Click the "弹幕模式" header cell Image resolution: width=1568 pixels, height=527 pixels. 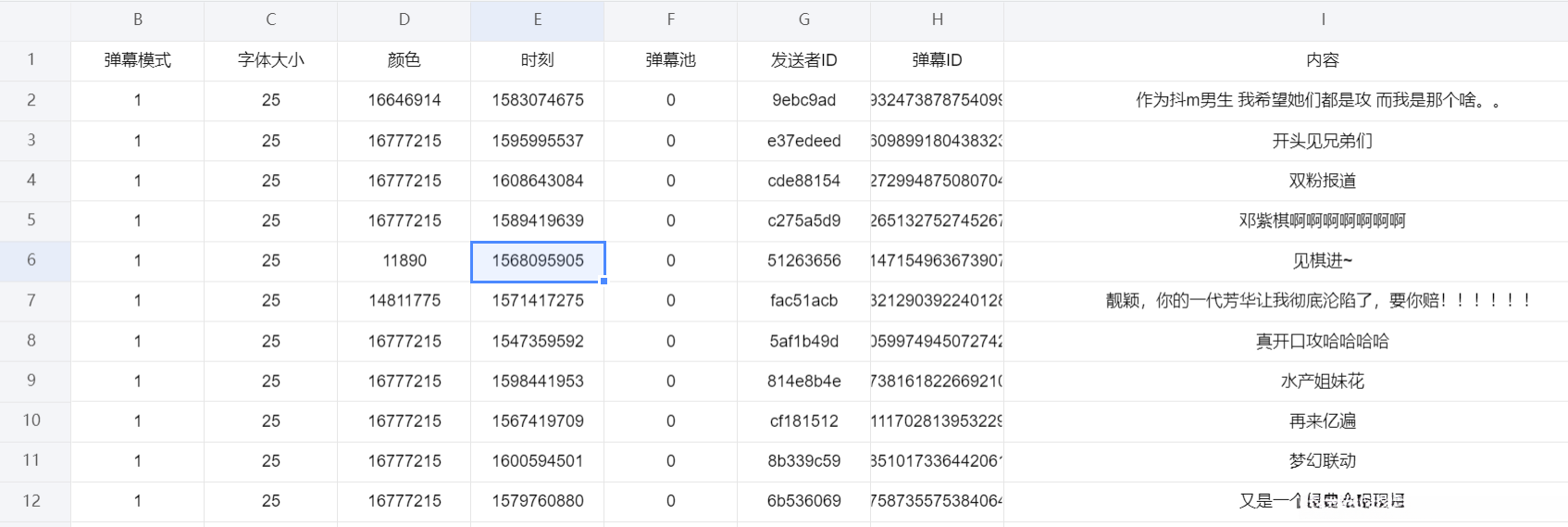137,60
